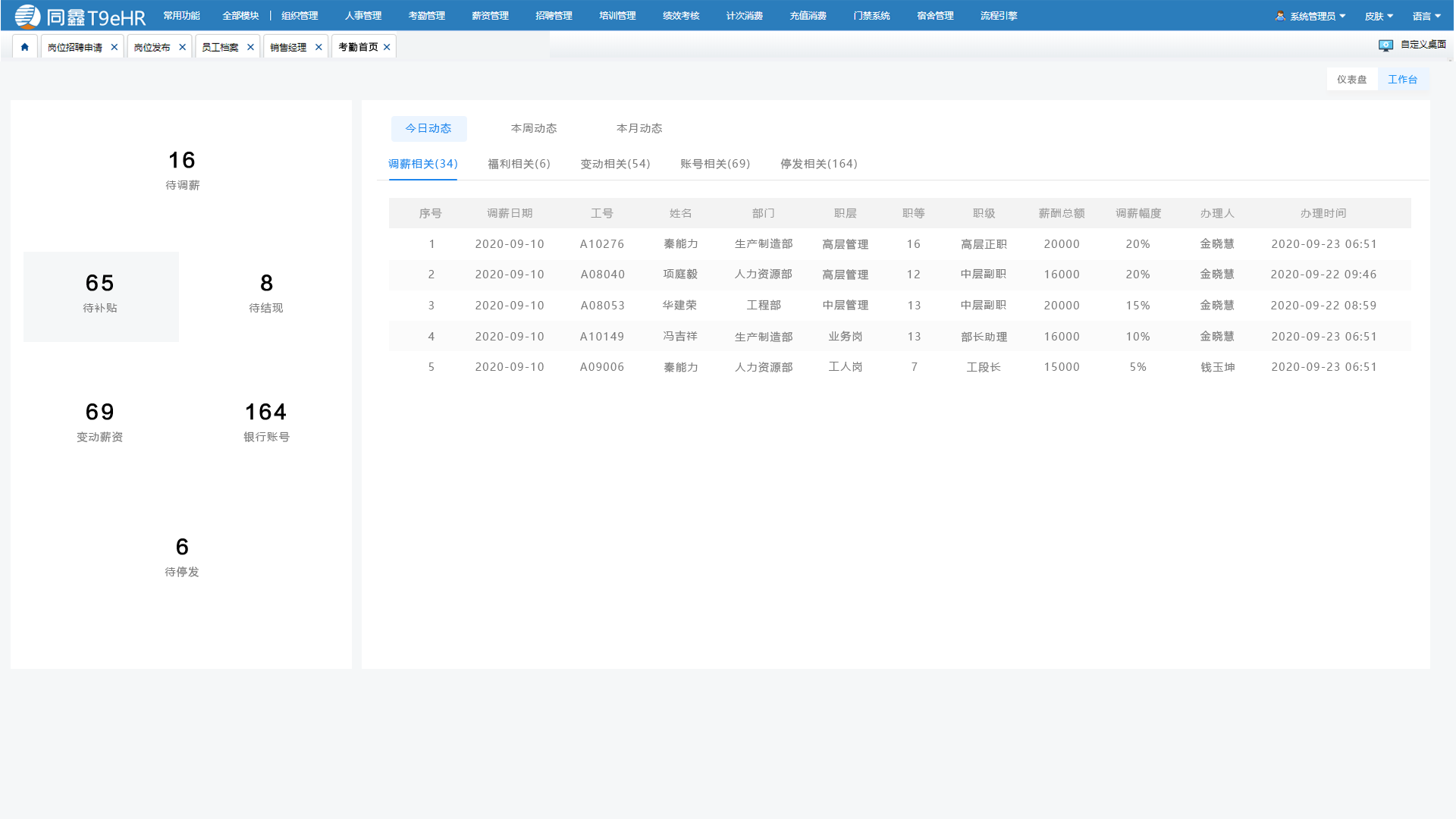Click the 钱玉坤 handler cell
Image resolution: width=1456 pixels, height=819 pixels.
coord(1217,367)
